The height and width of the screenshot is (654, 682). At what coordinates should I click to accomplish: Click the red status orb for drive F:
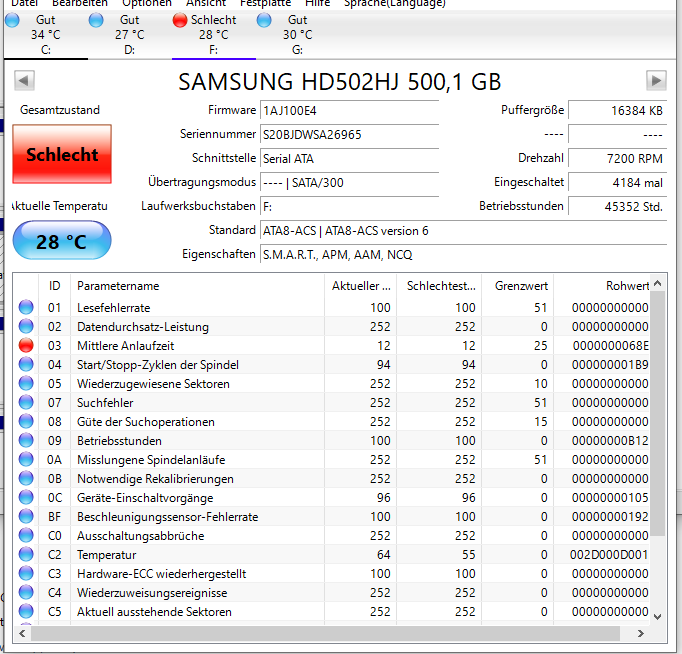tap(180, 20)
